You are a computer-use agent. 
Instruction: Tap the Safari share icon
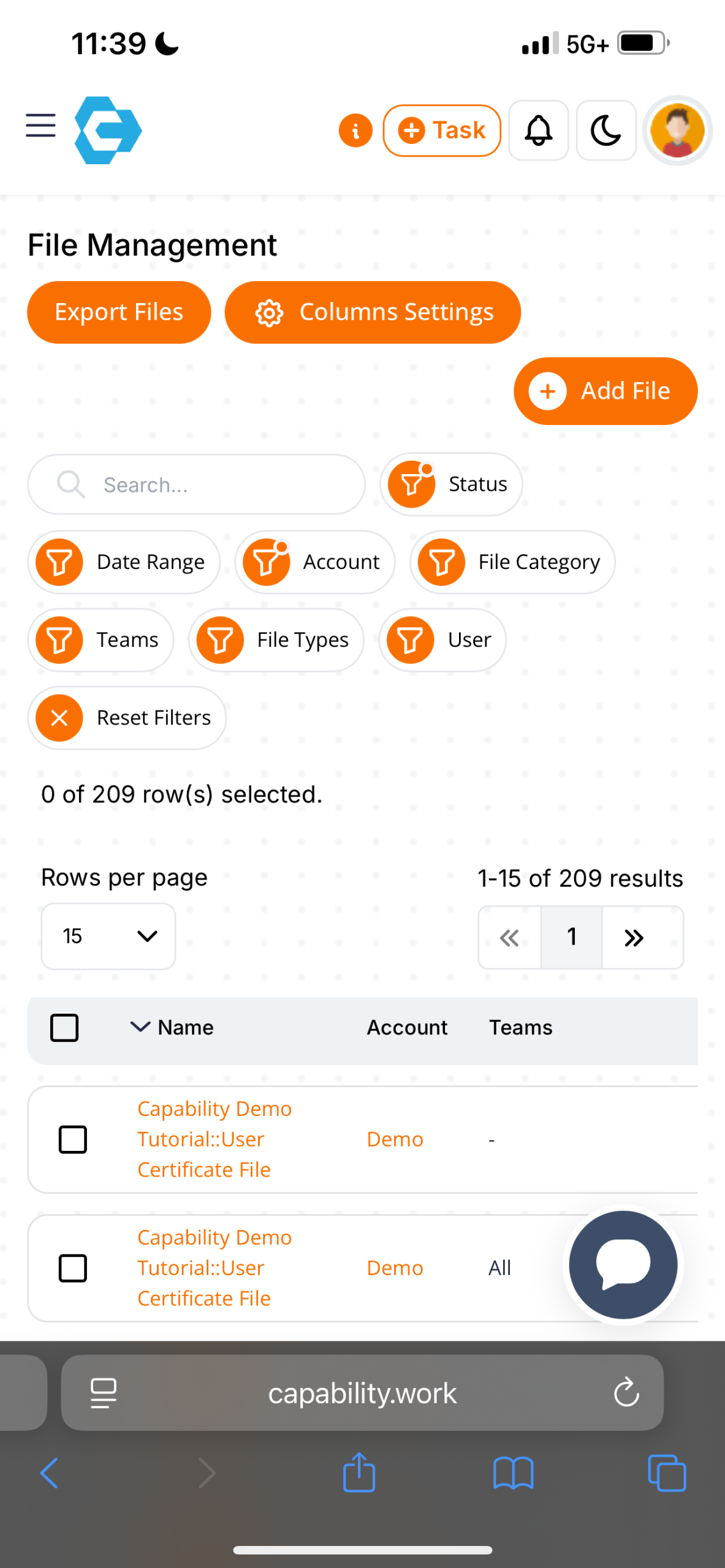[x=359, y=1472]
